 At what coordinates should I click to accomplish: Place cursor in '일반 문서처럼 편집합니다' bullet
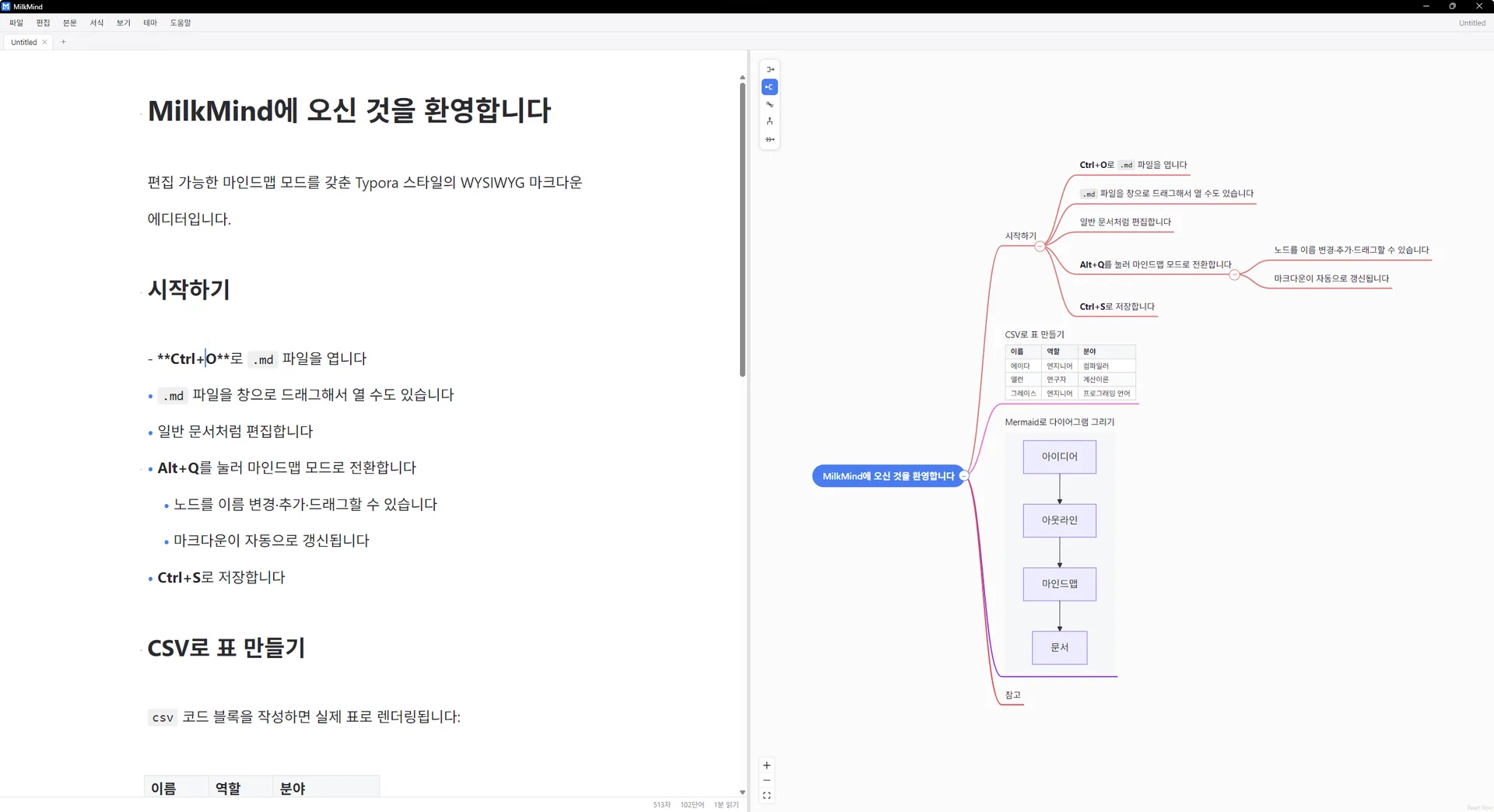point(235,432)
